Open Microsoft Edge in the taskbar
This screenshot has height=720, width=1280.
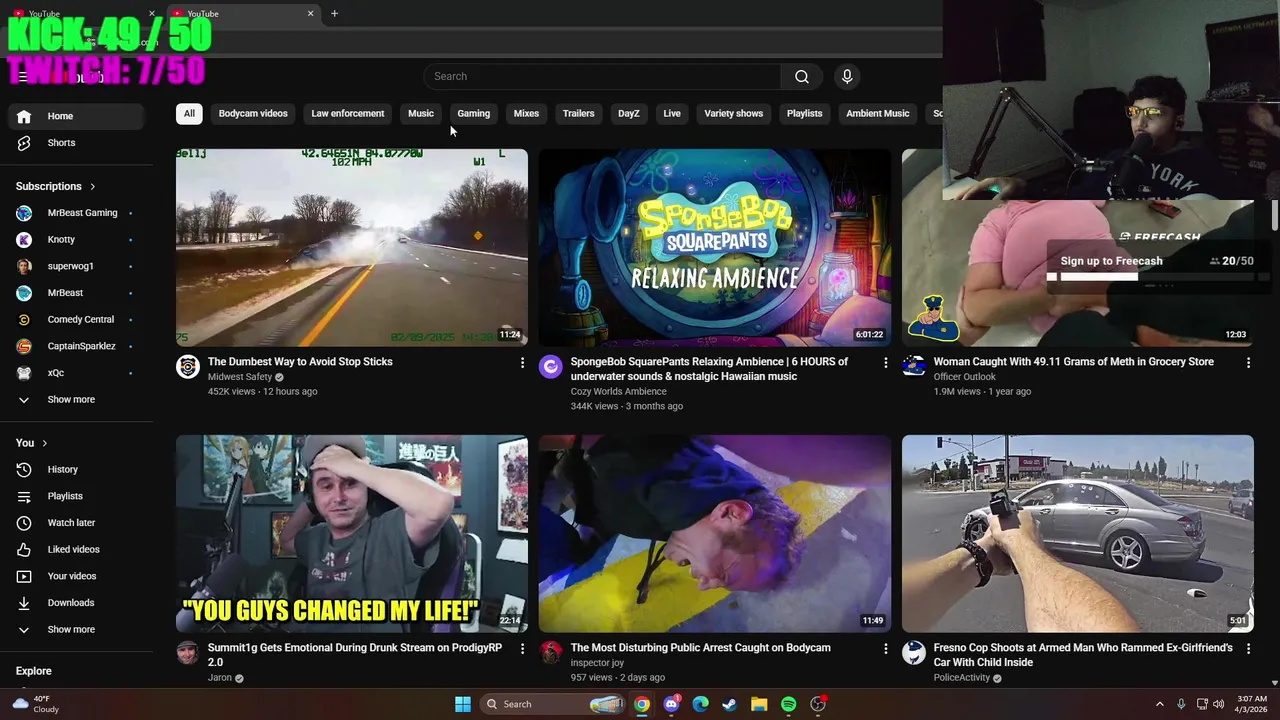(x=701, y=704)
